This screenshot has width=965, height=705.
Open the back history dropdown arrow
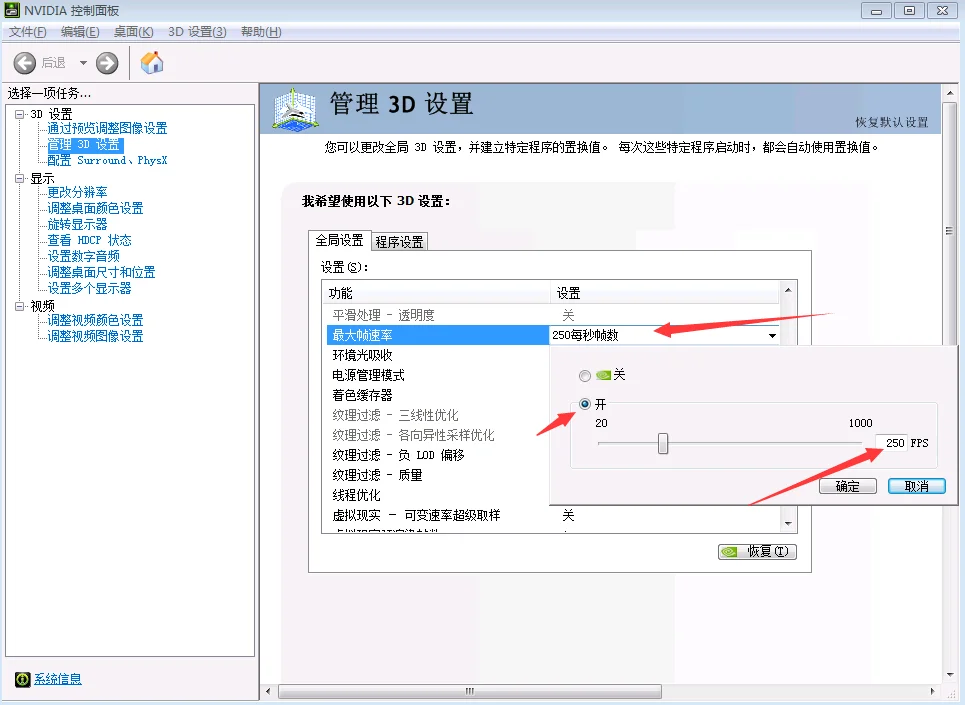(83, 63)
